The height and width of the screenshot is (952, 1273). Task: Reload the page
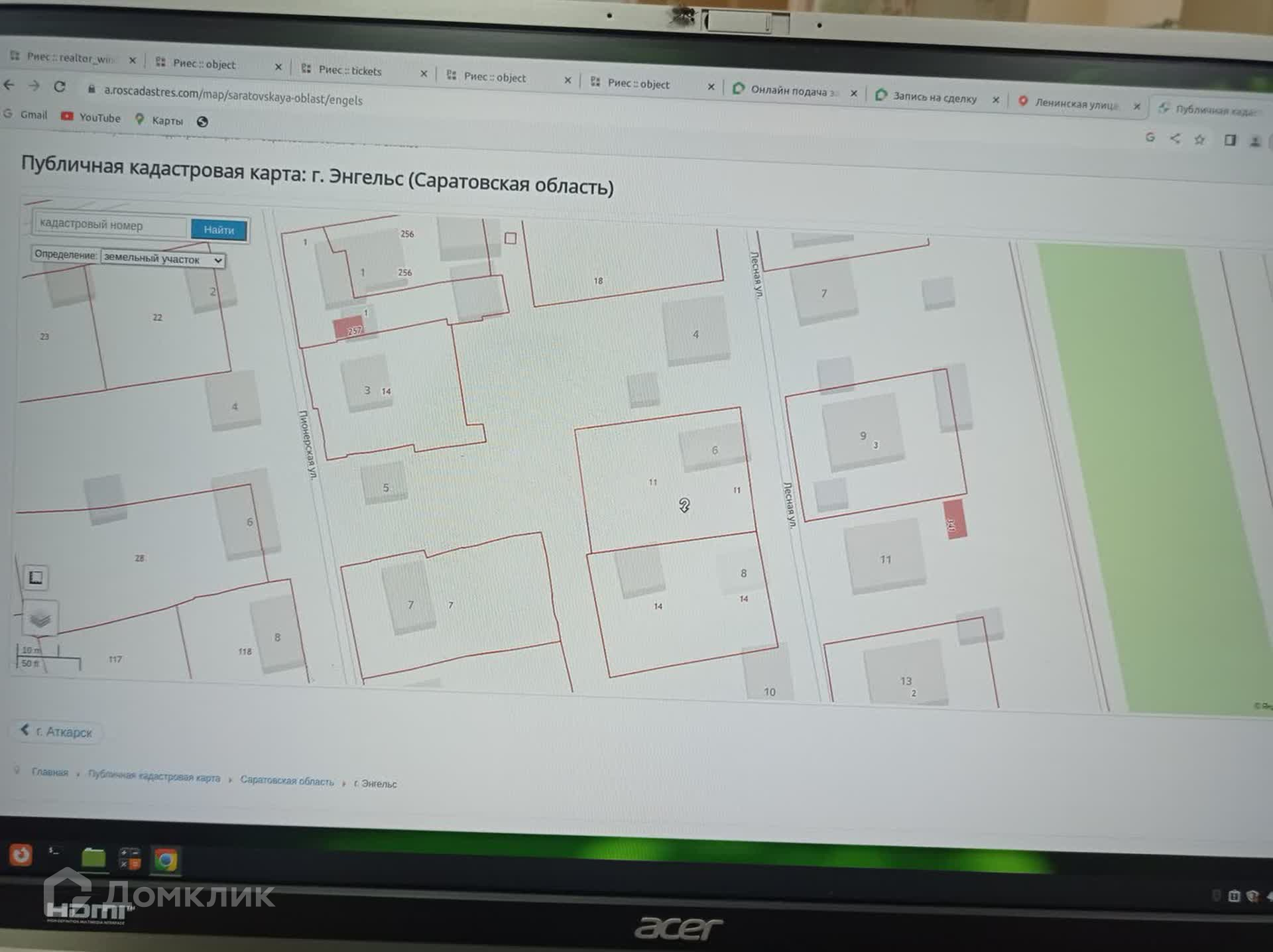point(60,86)
